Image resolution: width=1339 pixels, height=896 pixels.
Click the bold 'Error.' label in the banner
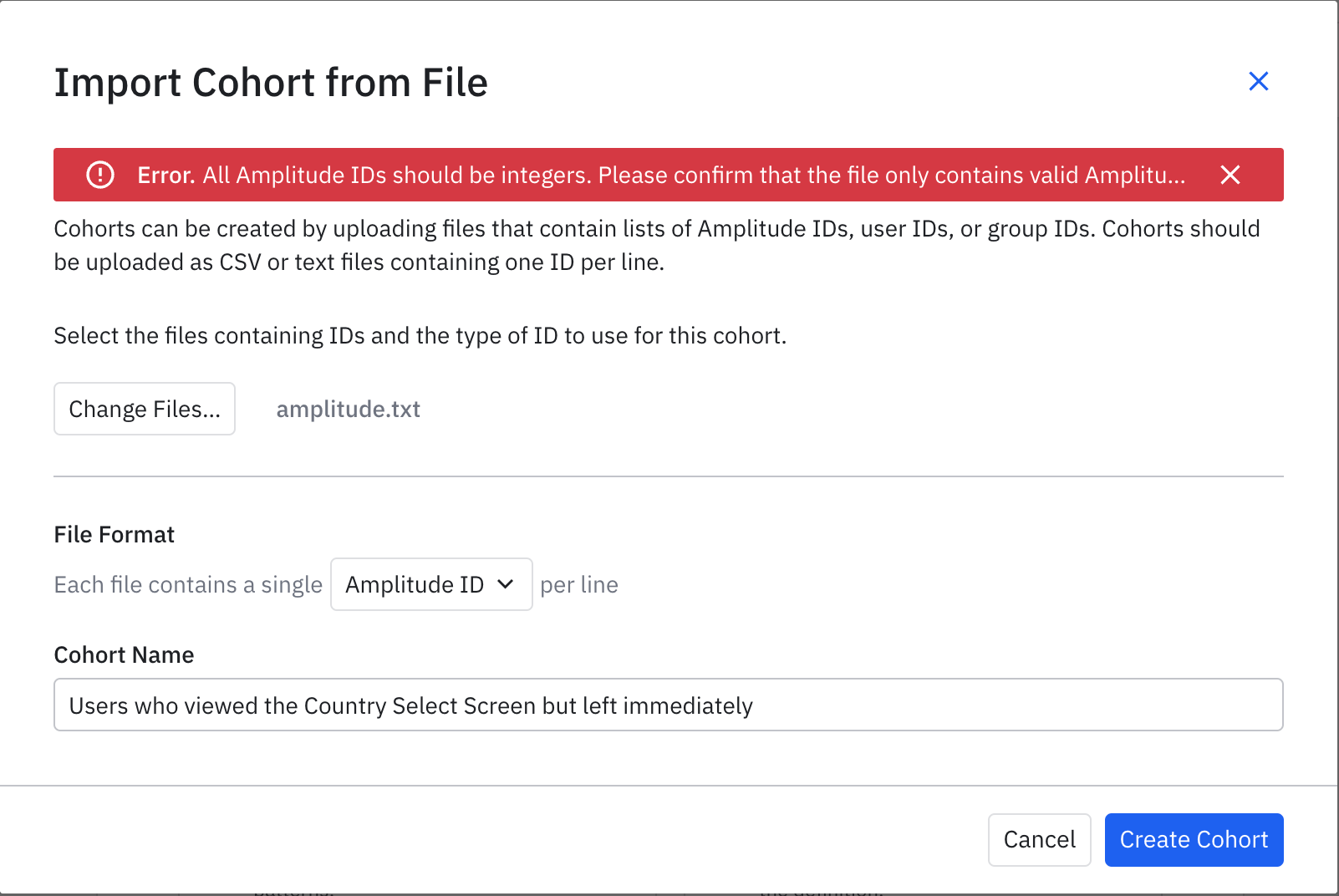(166, 175)
